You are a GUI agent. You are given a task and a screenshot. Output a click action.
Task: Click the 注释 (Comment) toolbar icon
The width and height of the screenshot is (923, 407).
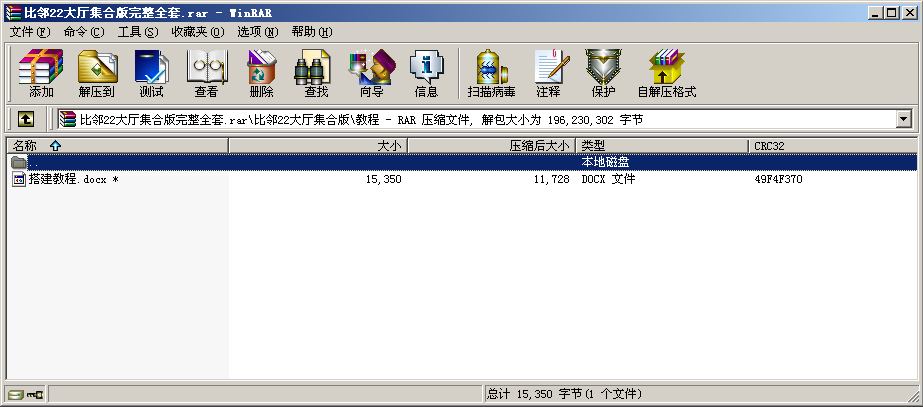click(548, 73)
